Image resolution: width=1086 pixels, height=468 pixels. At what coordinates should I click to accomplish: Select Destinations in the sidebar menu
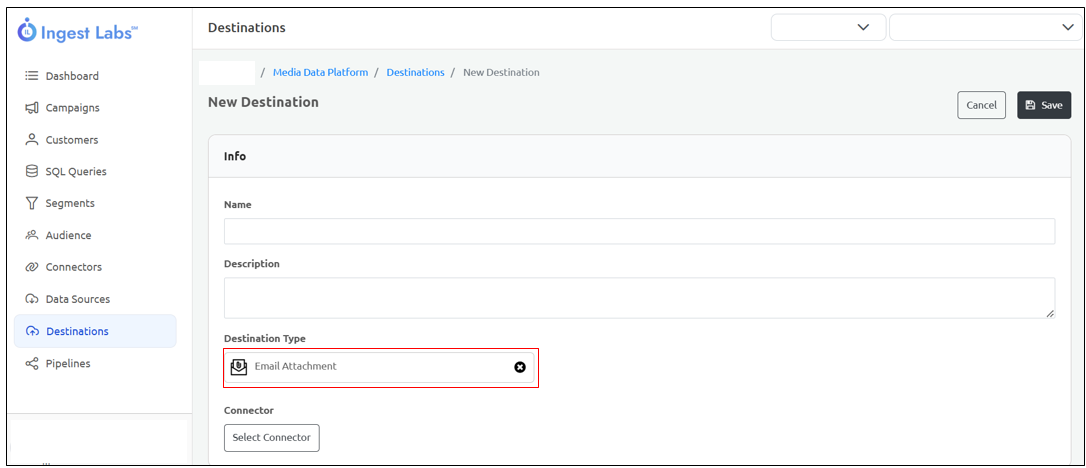[x=96, y=331]
